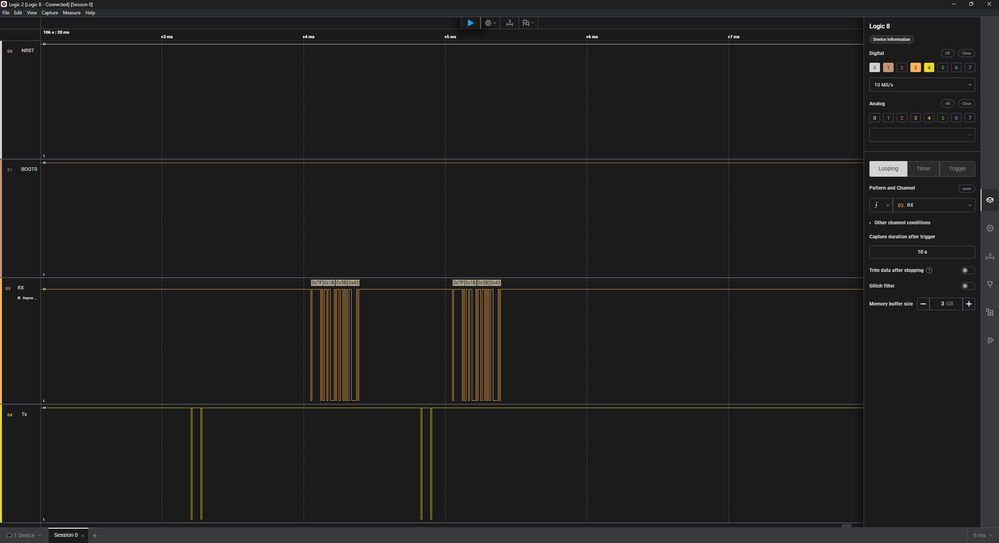Toggle Trim data after stopping switch
This screenshot has height=543, width=999.
pyautogui.click(x=967, y=270)
